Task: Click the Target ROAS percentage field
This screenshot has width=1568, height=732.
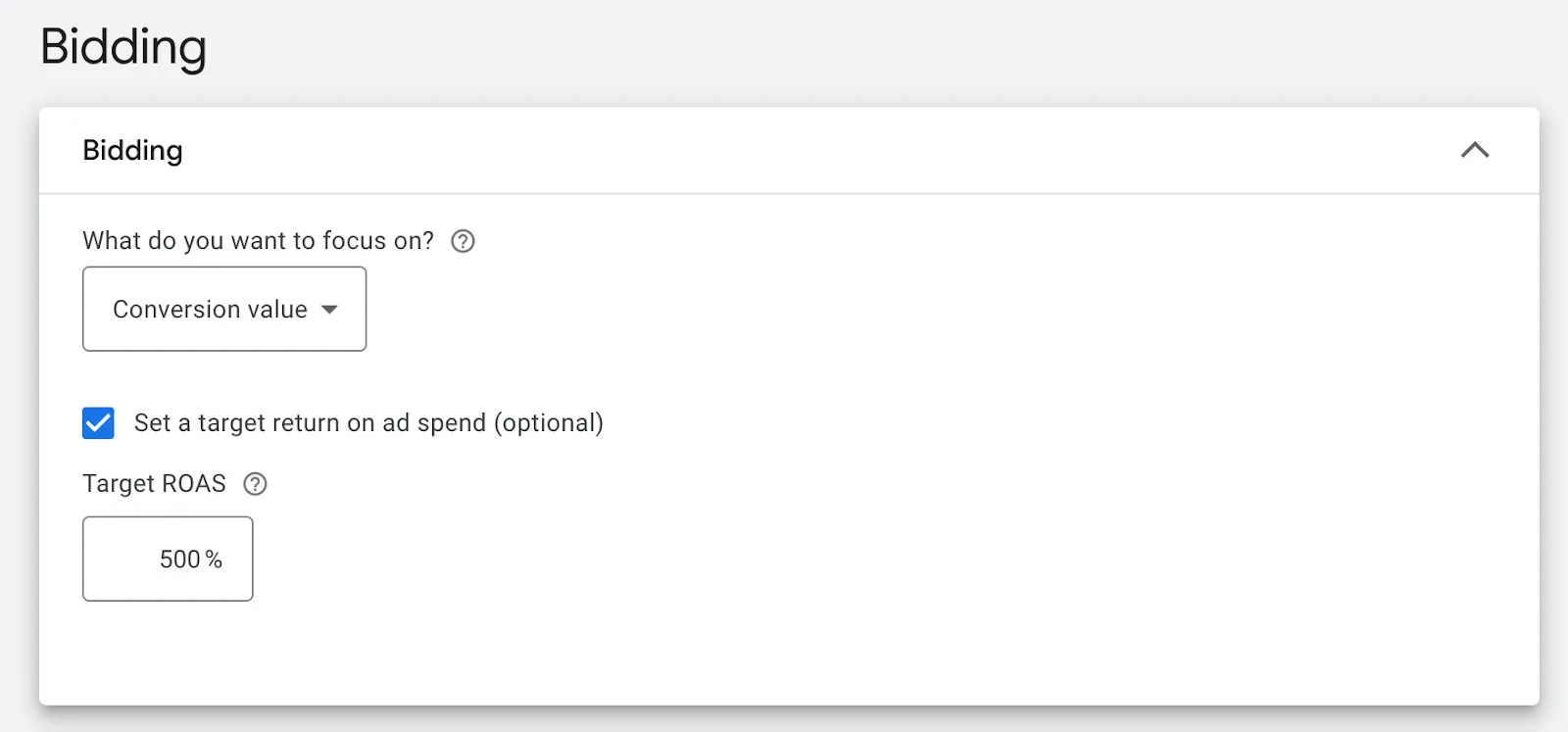Action: coord(168,559)
